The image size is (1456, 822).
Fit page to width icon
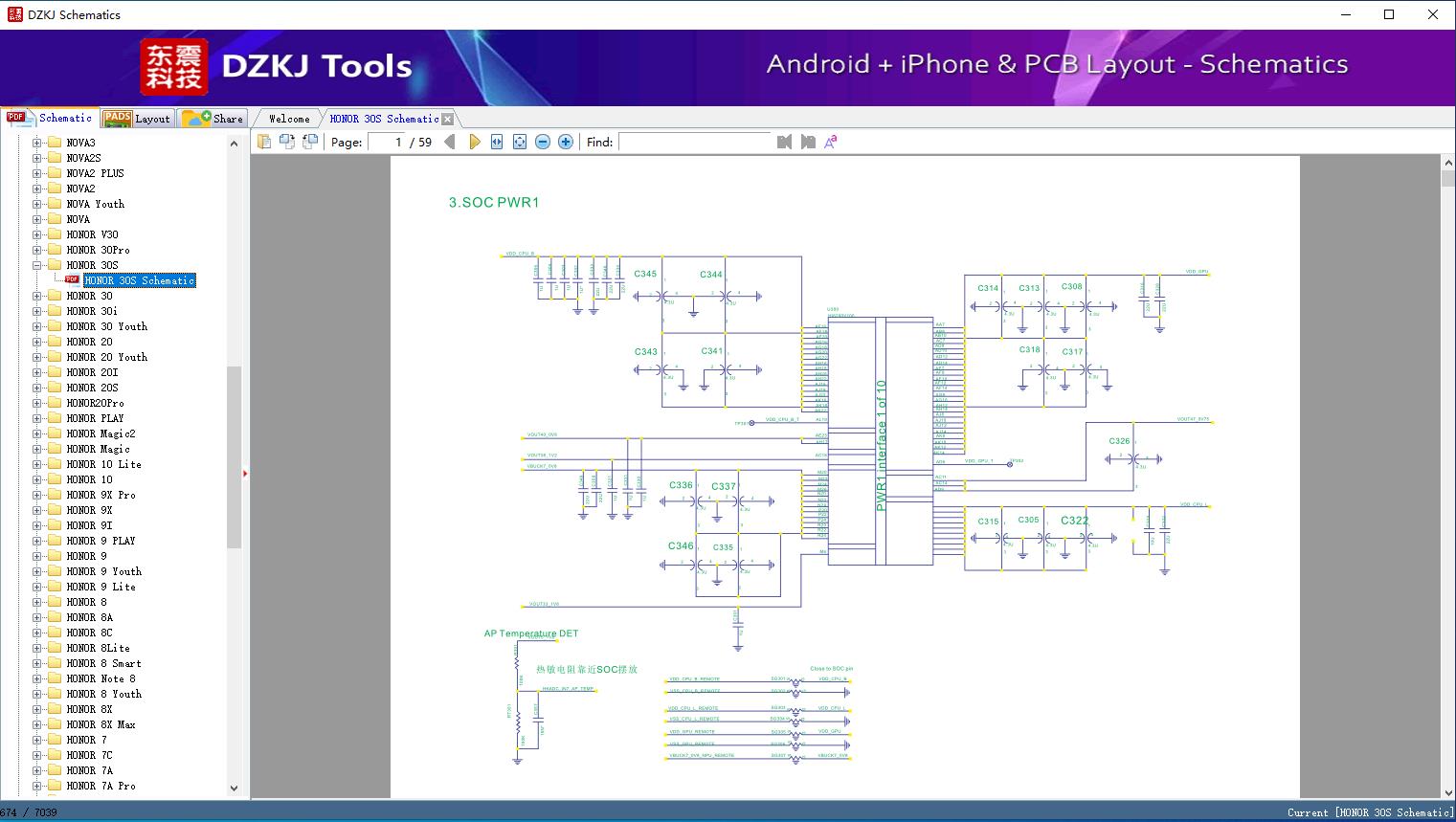(x=497, y=142)
